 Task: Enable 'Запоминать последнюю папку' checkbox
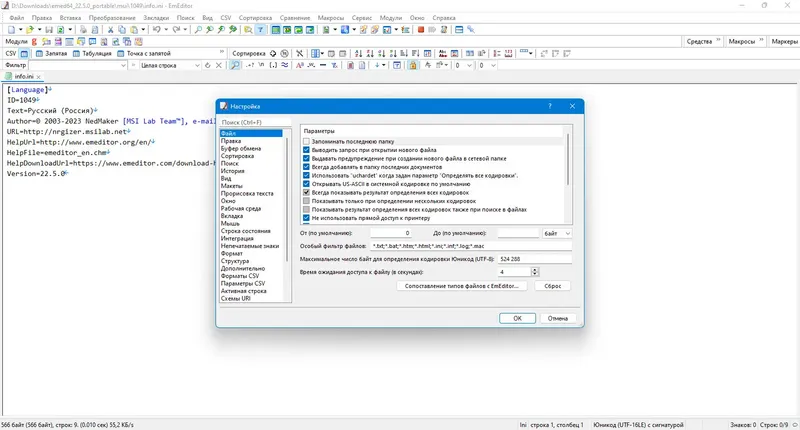tap(306, 141)
